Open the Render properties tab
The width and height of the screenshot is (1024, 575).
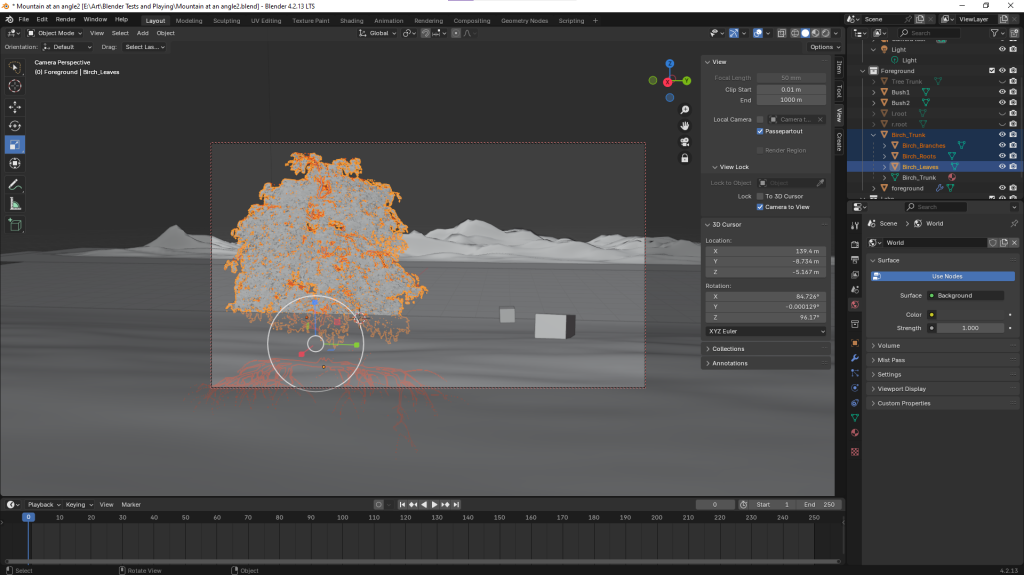pos(855,244)
